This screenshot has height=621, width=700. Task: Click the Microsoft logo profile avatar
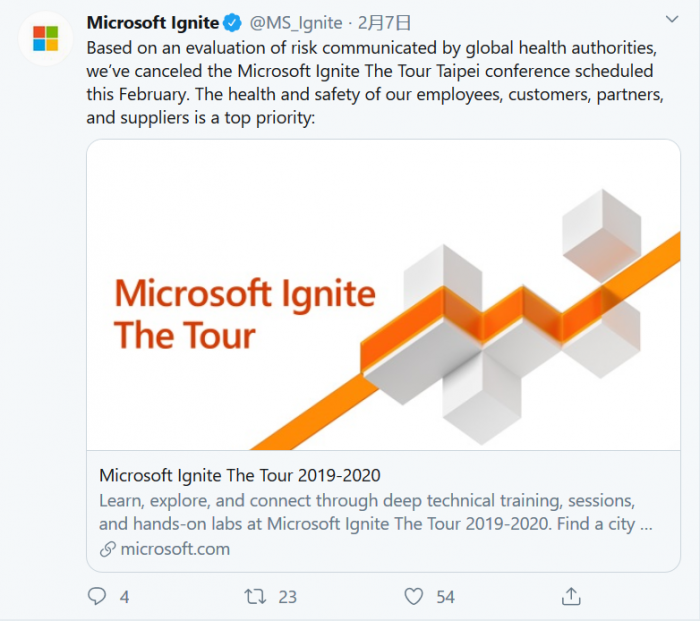[x=45, y=39]
